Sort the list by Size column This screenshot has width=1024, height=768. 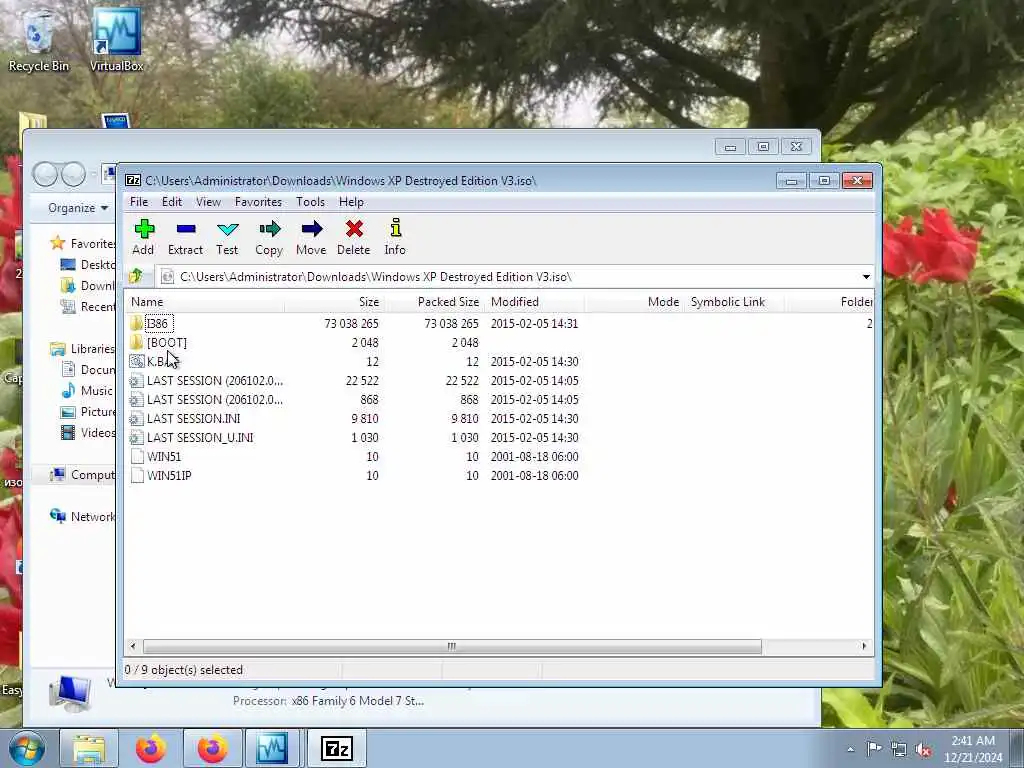pyautogui.click(x=334, y=302)
